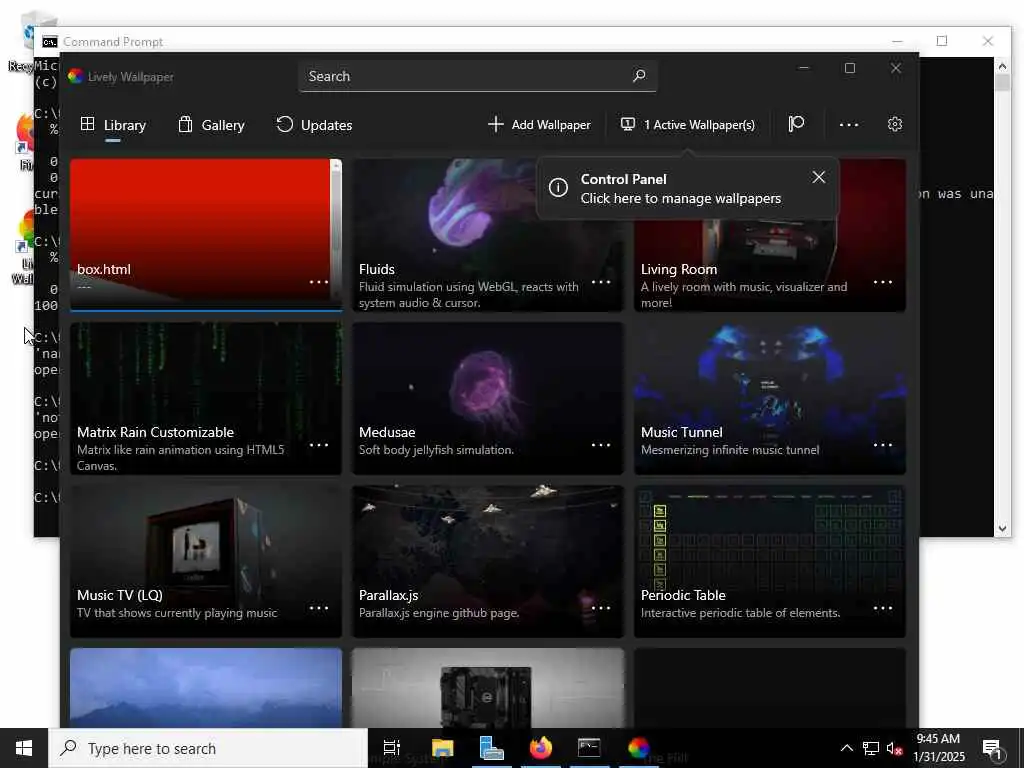Image resolution: width=1024 pixels, height=768 pixels.
Task: Click the info icon in Control Panel tip
Action: pos(558,188)
